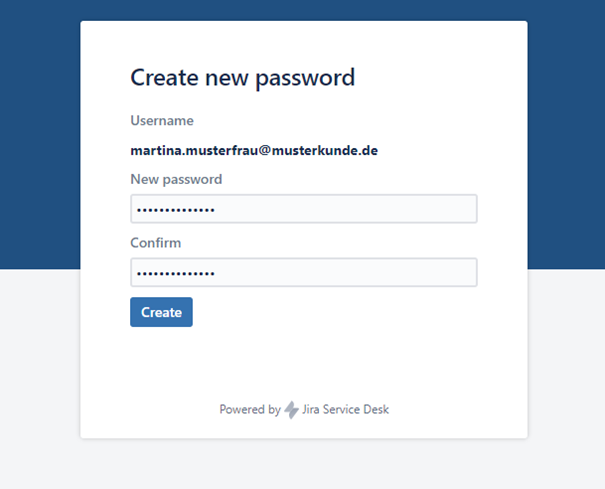Click the Jira Service Desk lightning logo icon
The width and height of the screenshot is (605, 489).
pos(292,409)
